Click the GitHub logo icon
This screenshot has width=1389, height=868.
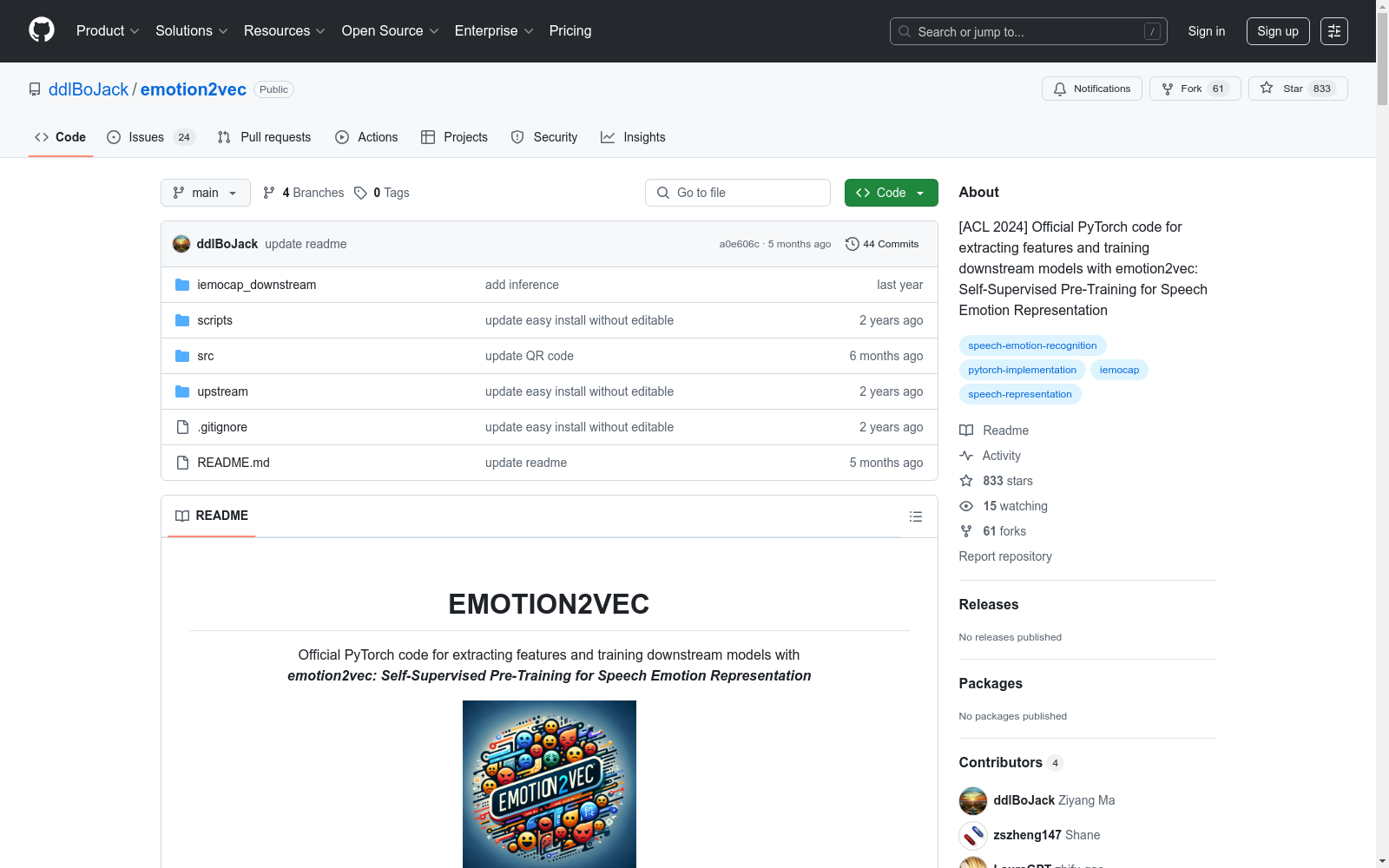[x=42, y=30]
